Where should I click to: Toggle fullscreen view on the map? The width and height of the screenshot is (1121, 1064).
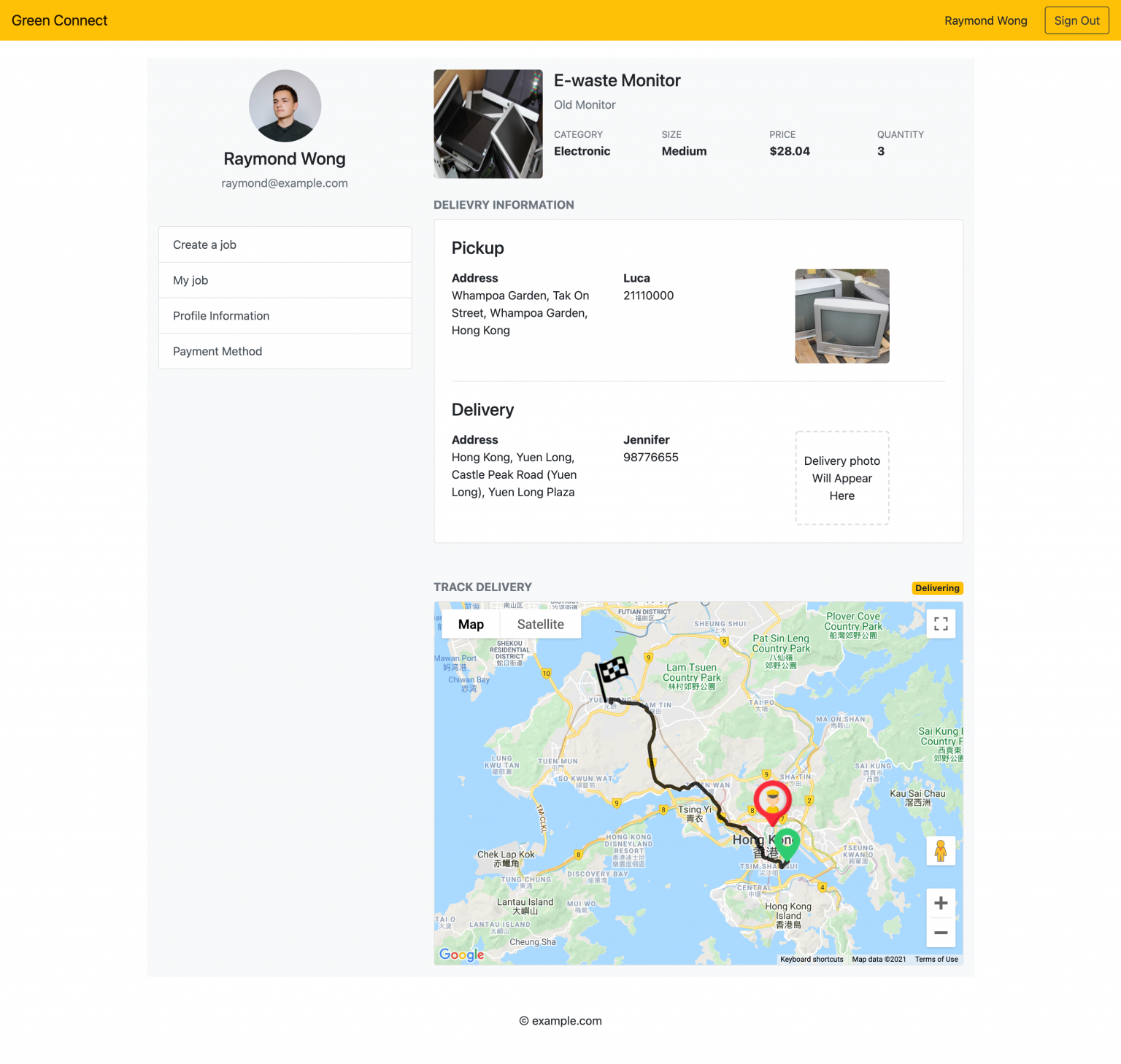[941, 623]
